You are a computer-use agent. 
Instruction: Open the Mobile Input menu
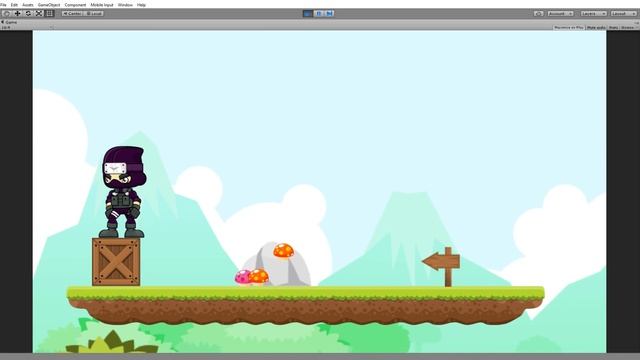102,5
